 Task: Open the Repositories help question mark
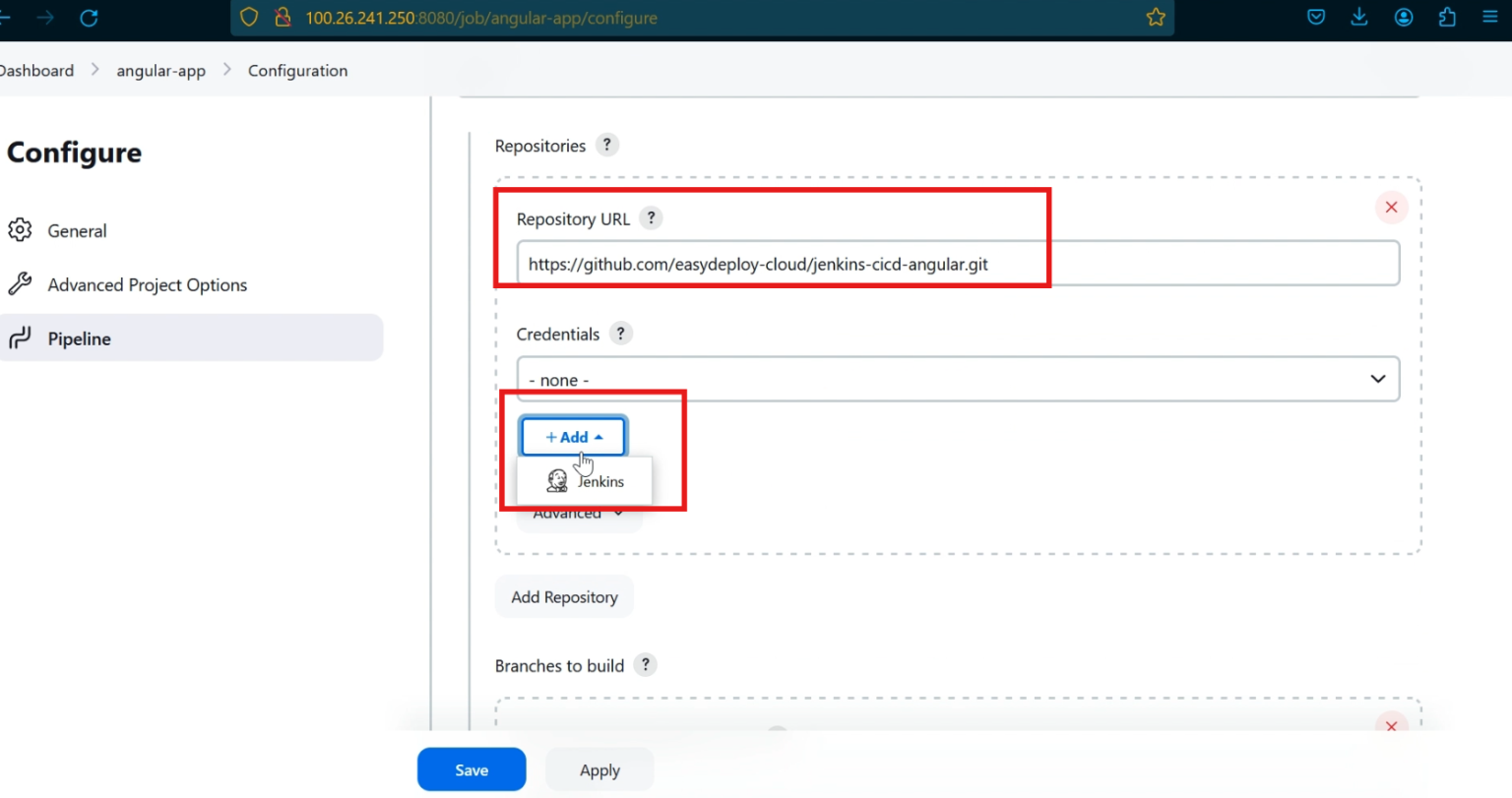coord(606,145)
